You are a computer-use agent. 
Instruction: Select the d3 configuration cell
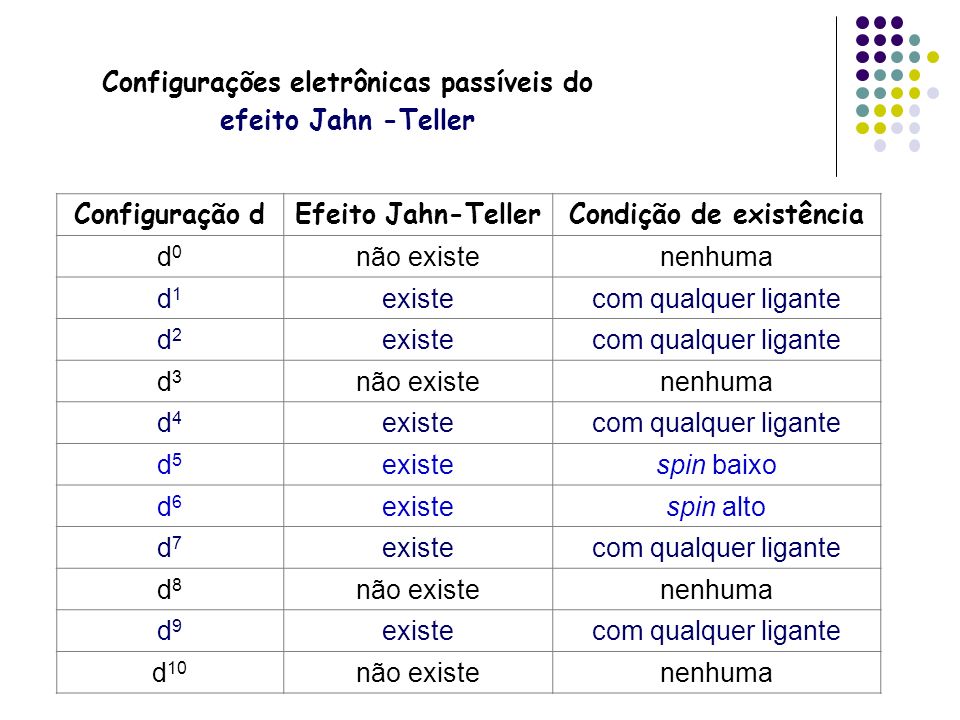170,381
